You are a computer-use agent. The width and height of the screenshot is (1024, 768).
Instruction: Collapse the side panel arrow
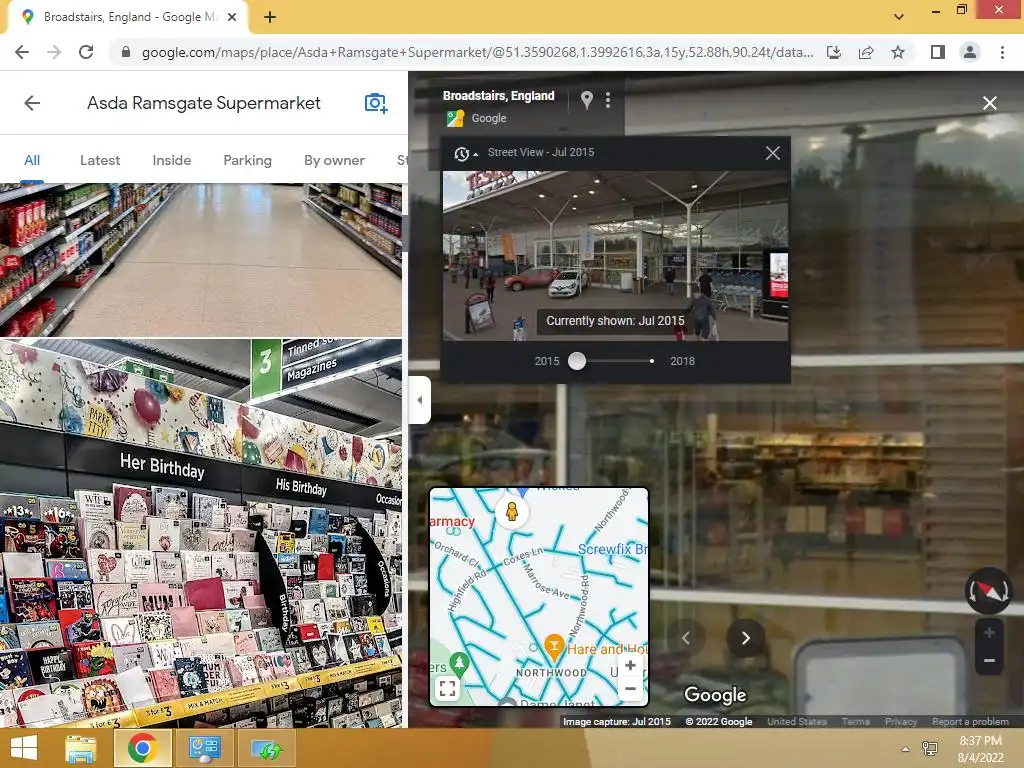[420, 400]
